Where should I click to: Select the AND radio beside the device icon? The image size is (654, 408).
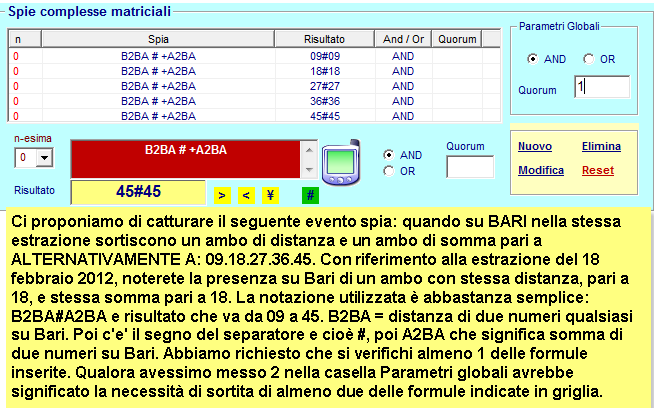388,155
